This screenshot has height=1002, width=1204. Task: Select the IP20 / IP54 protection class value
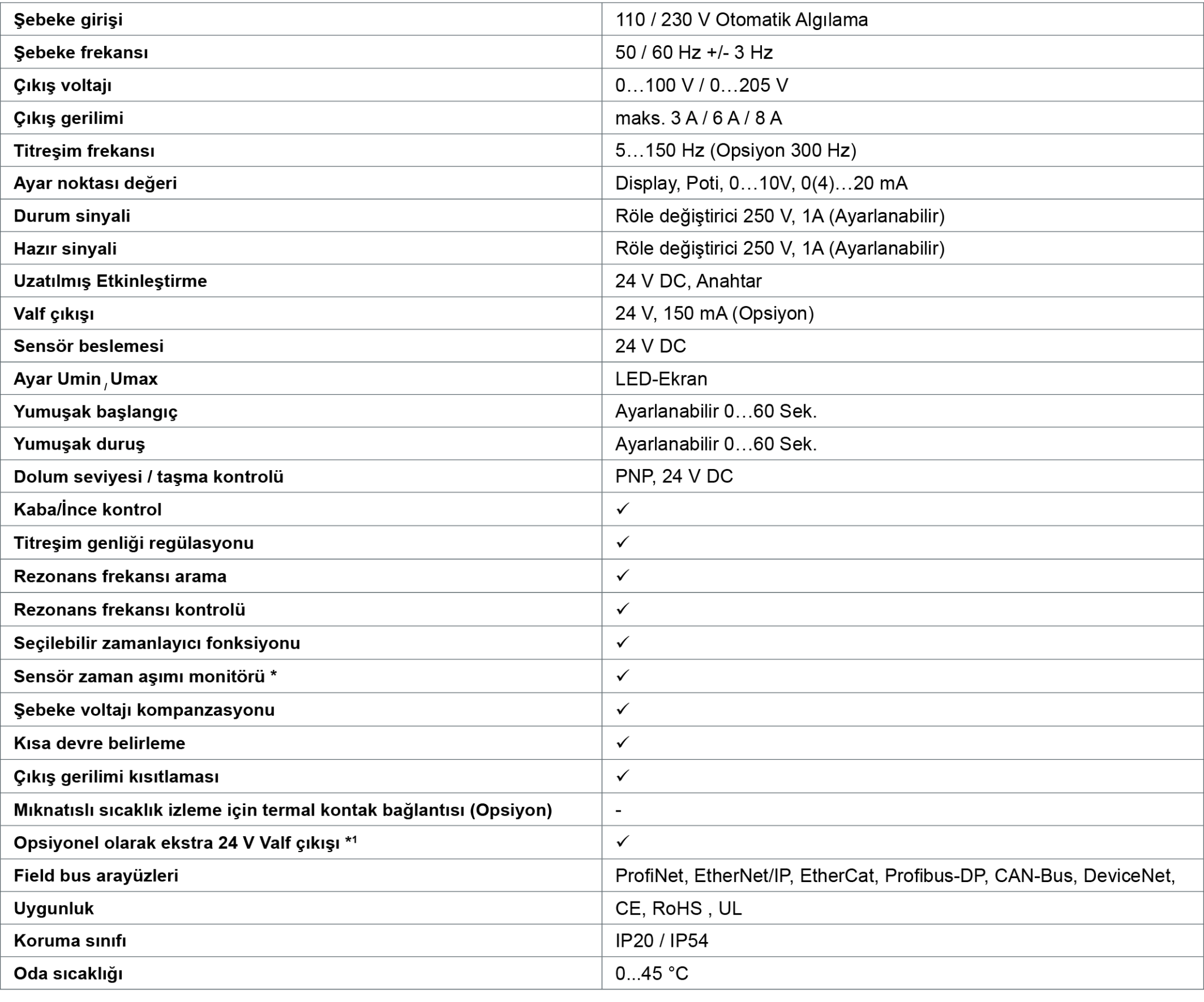click(x=662, y=941)
